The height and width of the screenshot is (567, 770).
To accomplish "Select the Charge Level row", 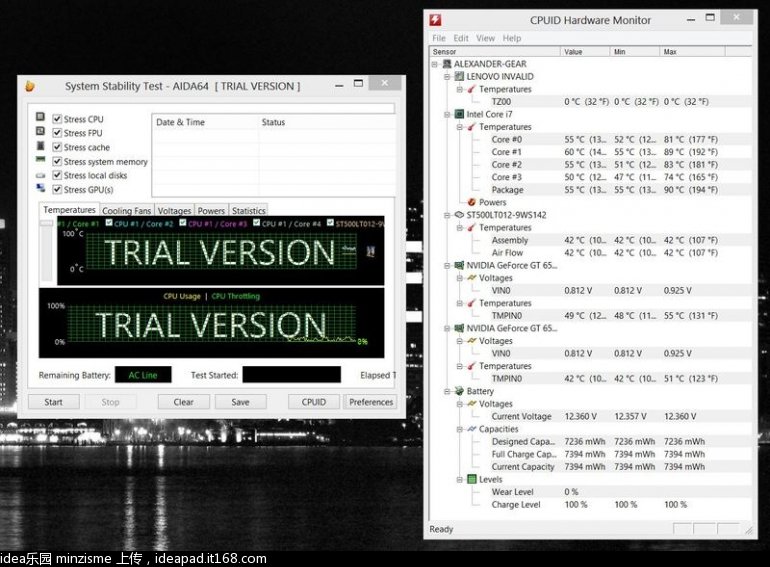I will pyautogui.click(x=589, y=504).
